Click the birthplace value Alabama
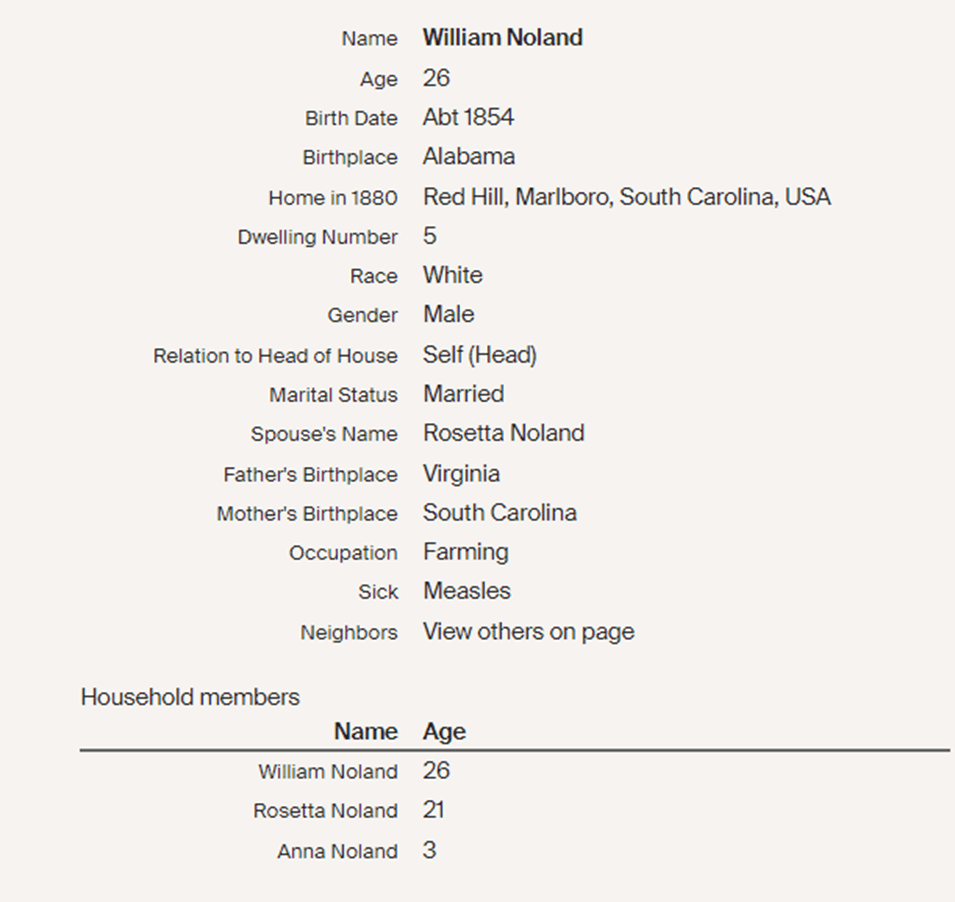 click(x=469, y=157)
